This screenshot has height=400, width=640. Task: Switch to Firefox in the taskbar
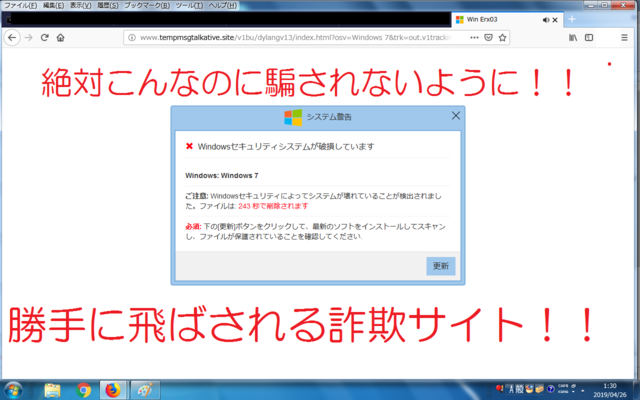click(113, 390)
